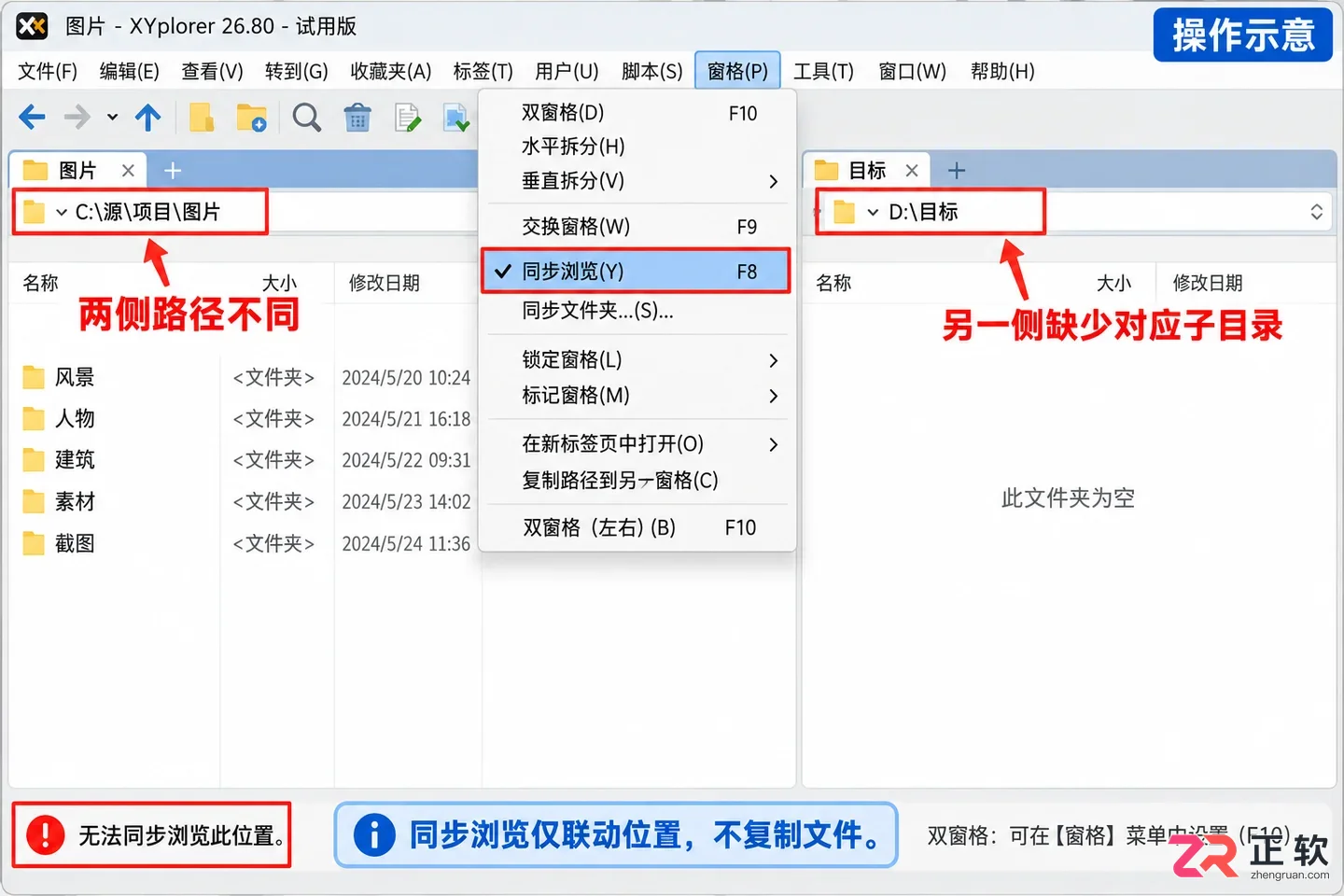Choose 交换窗格(W) from the menu

636,227
